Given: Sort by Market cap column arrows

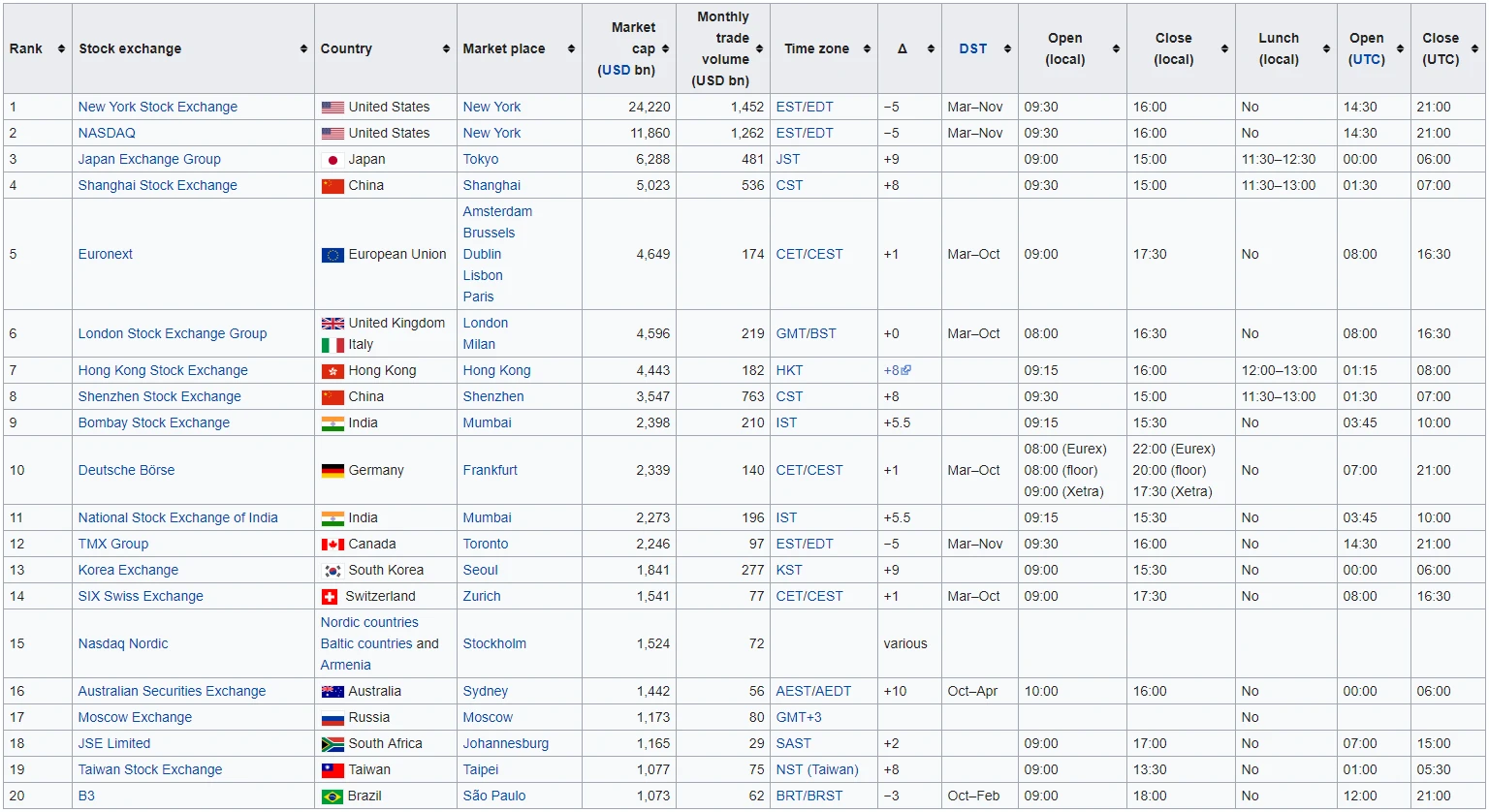Looking at the screenshot, I should pos(665,48).
